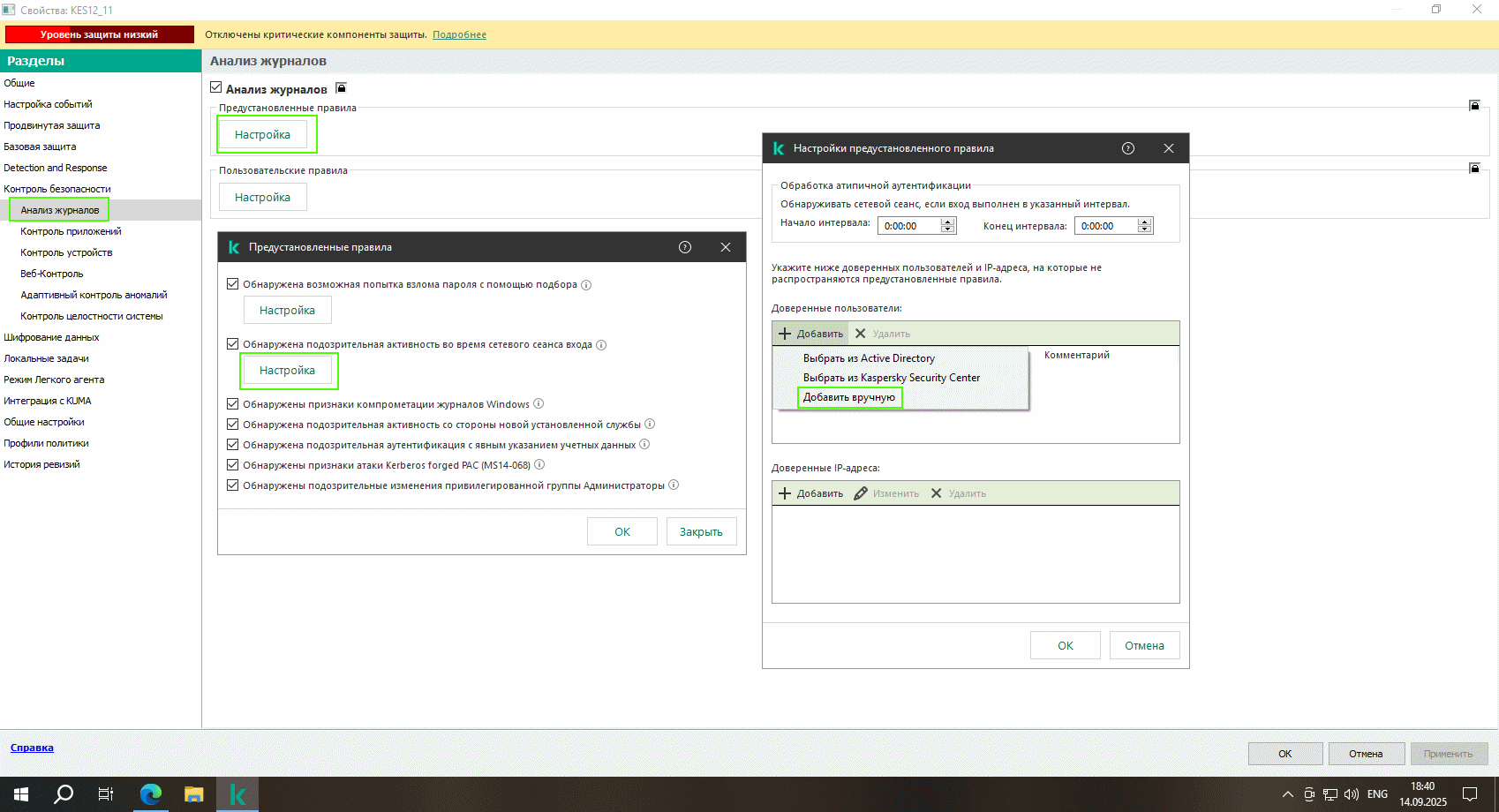Select Выбрать из Active Directory menu item

click(869, 358)
